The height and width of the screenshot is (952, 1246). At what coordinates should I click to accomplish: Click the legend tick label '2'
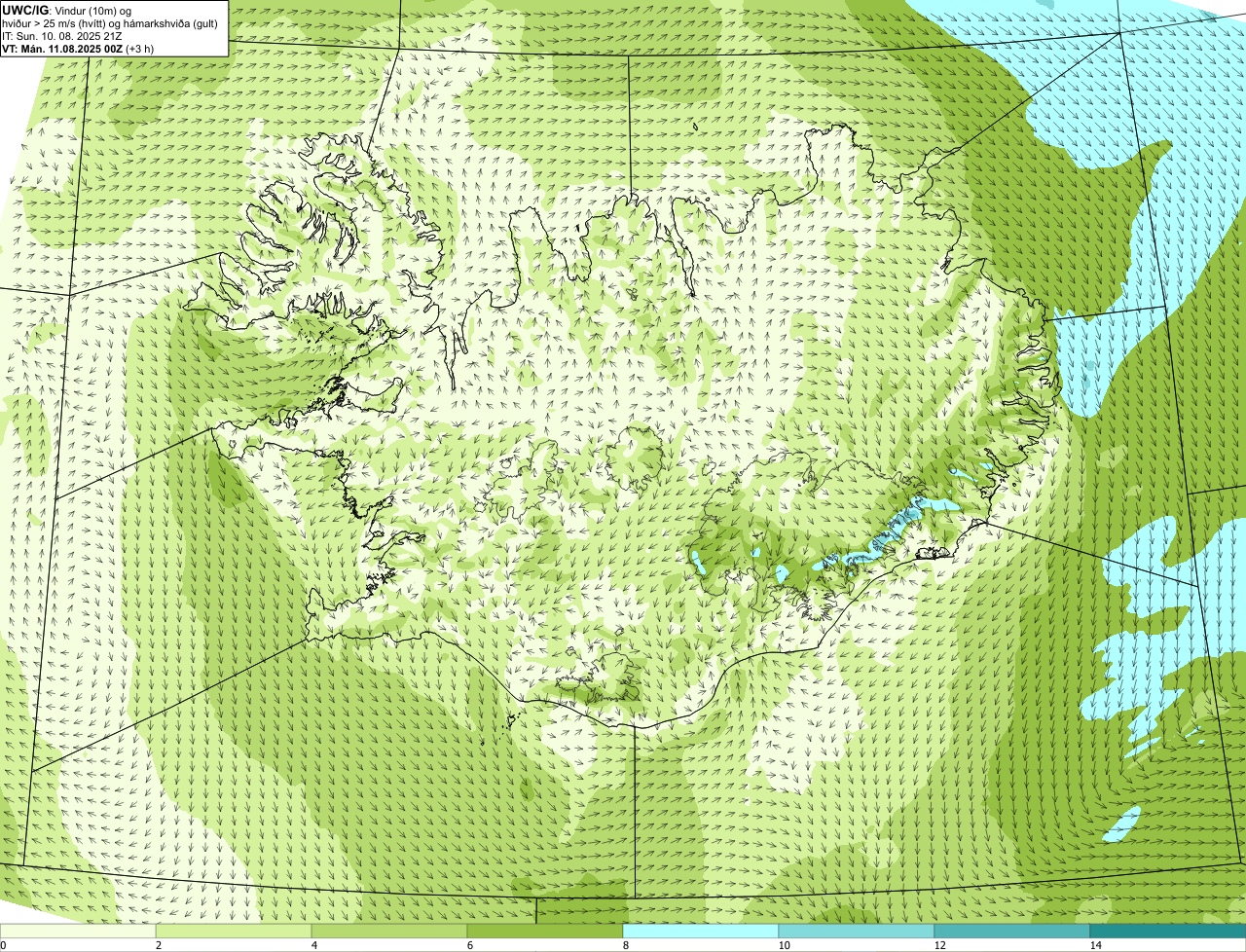tap(157, 945)
